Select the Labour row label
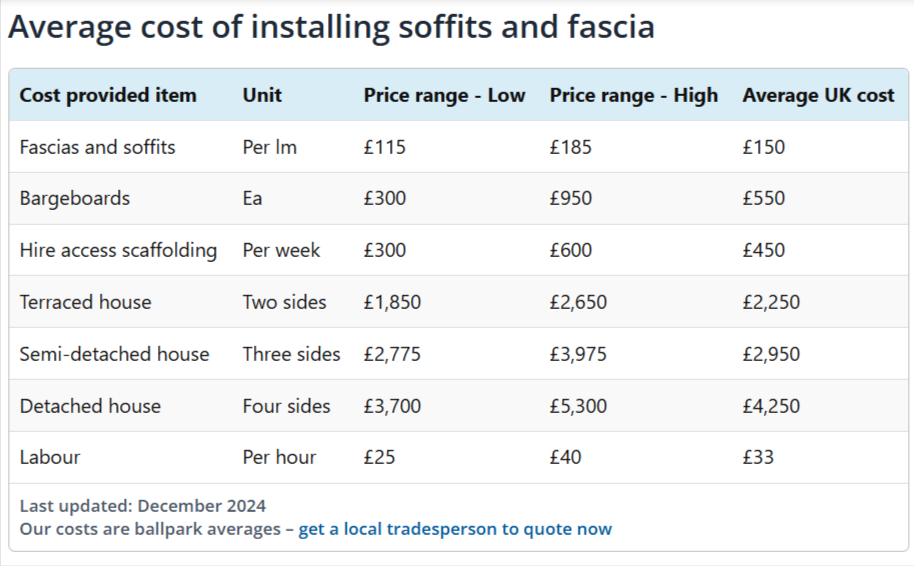The height and width of the screenshot is (566, 914). tap(50, 458)
